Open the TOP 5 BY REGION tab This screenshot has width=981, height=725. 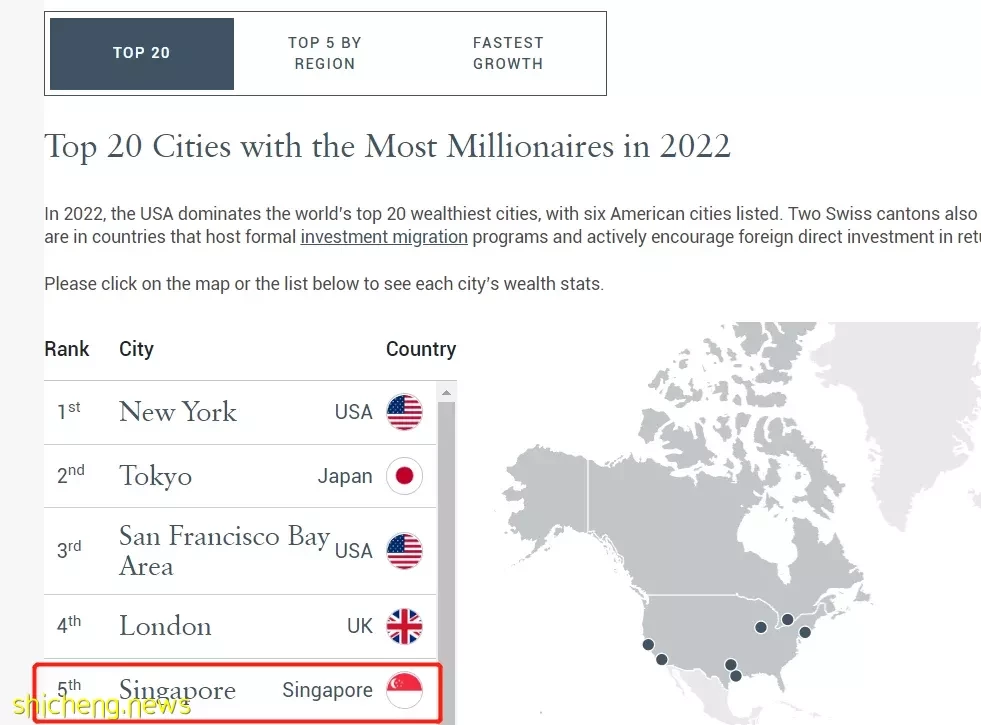pyautogui.click(x=325, y=53)
